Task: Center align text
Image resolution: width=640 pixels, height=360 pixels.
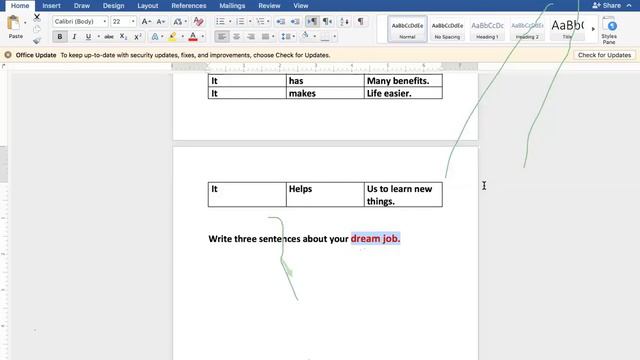Action: click(236, 37)
